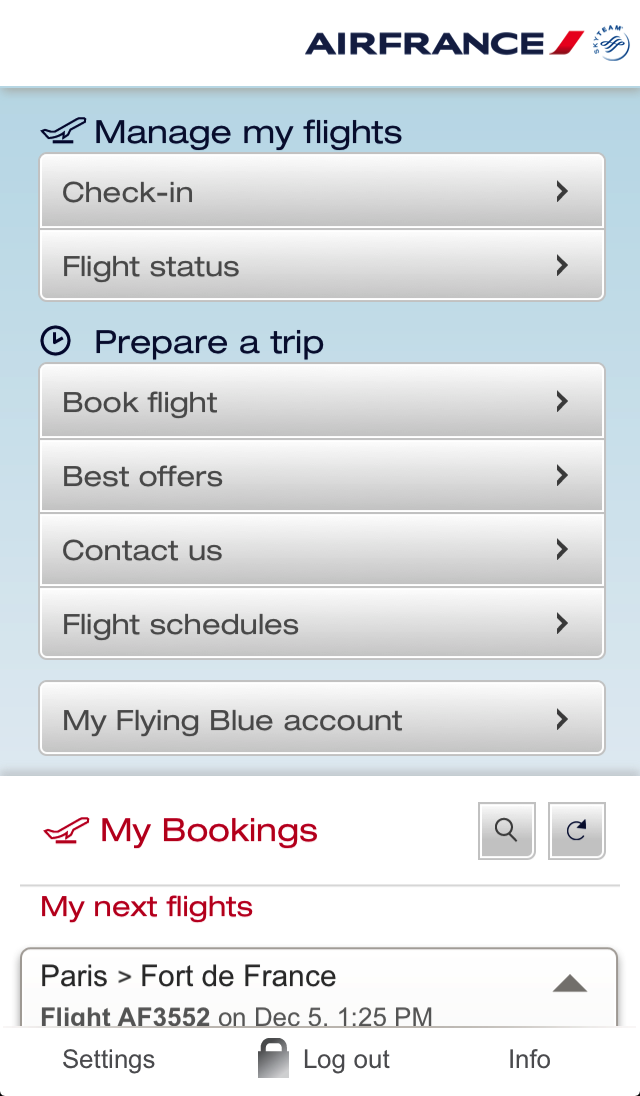640x1096 pixels.
Task: Open Check-in via its chevron arrow
Action: [x=562, y=192]
